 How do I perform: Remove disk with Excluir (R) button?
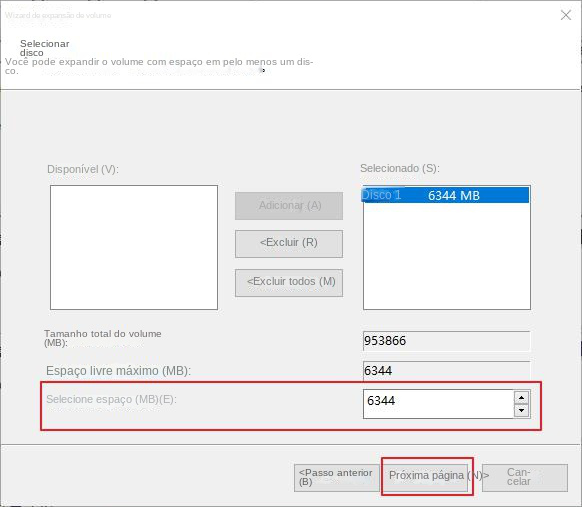pos(289,243)
